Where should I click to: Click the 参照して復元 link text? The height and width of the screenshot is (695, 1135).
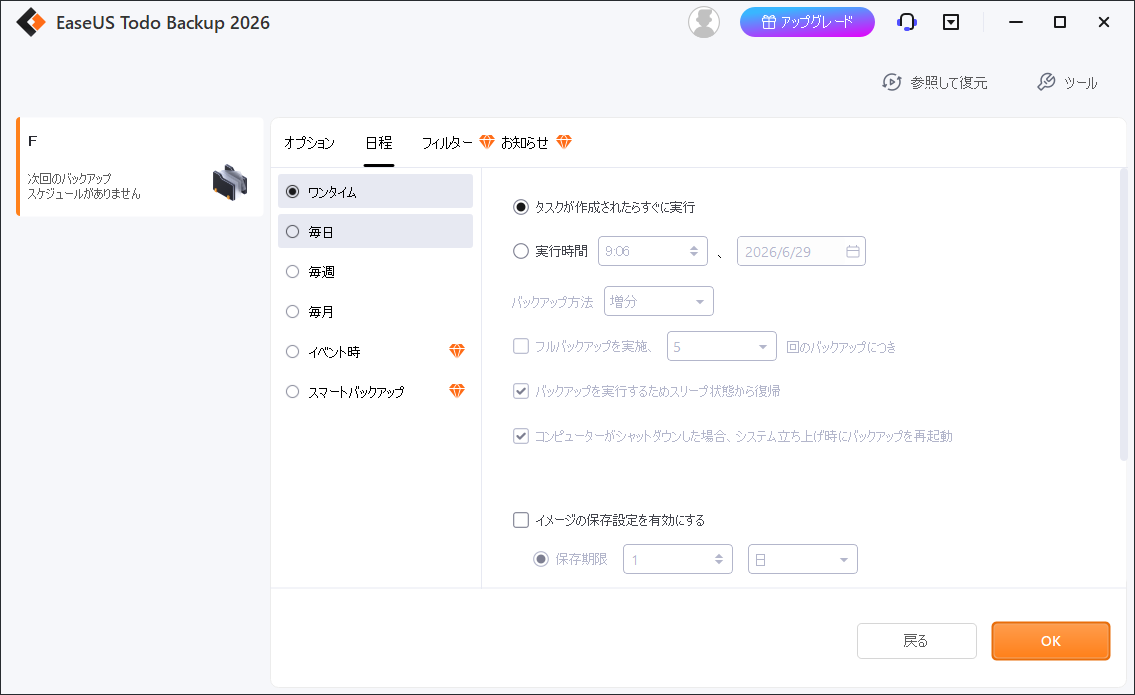click(948, 83)
